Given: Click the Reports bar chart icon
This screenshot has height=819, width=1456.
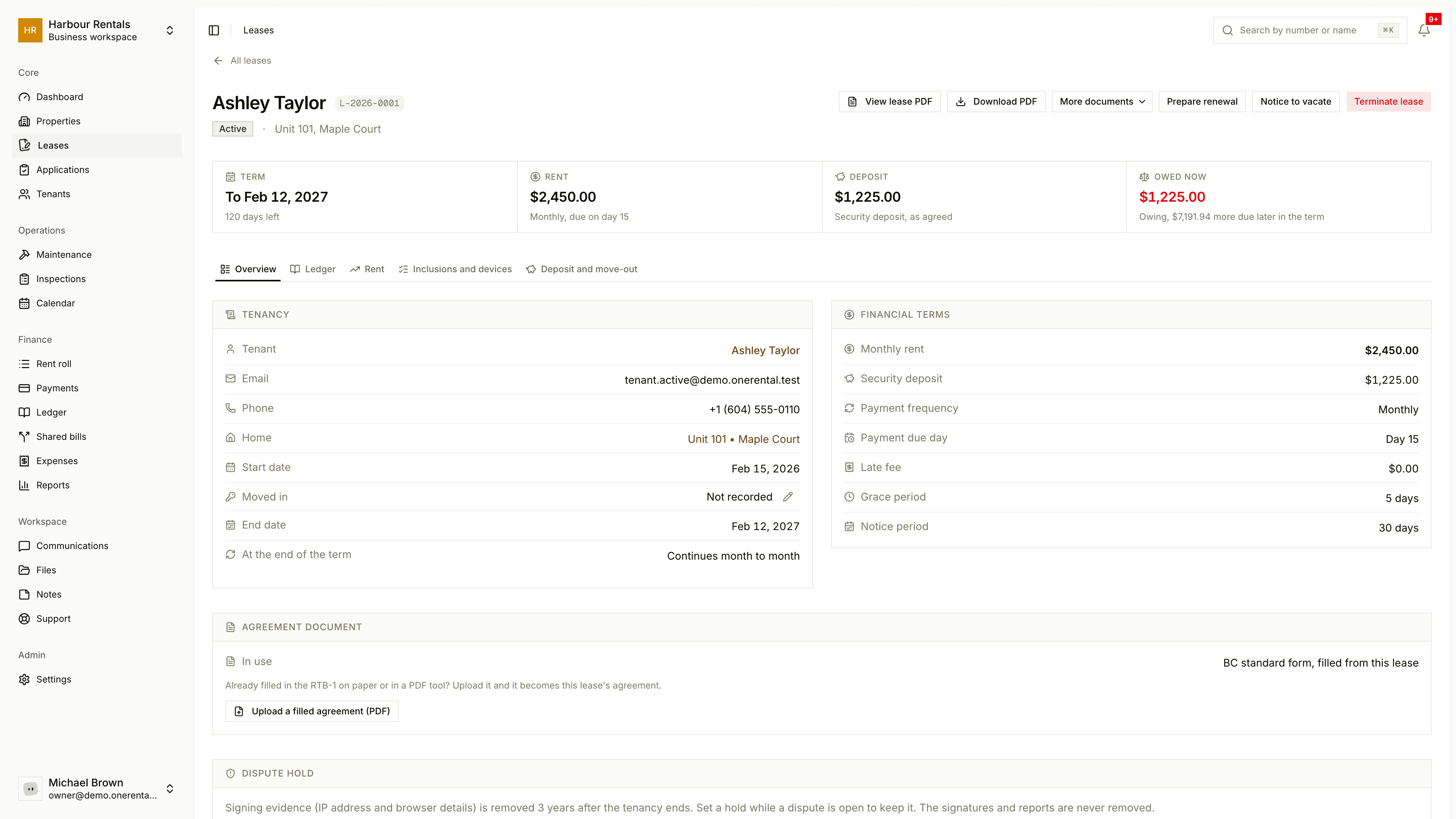Looking at the screenshot, I should (24, 485).
